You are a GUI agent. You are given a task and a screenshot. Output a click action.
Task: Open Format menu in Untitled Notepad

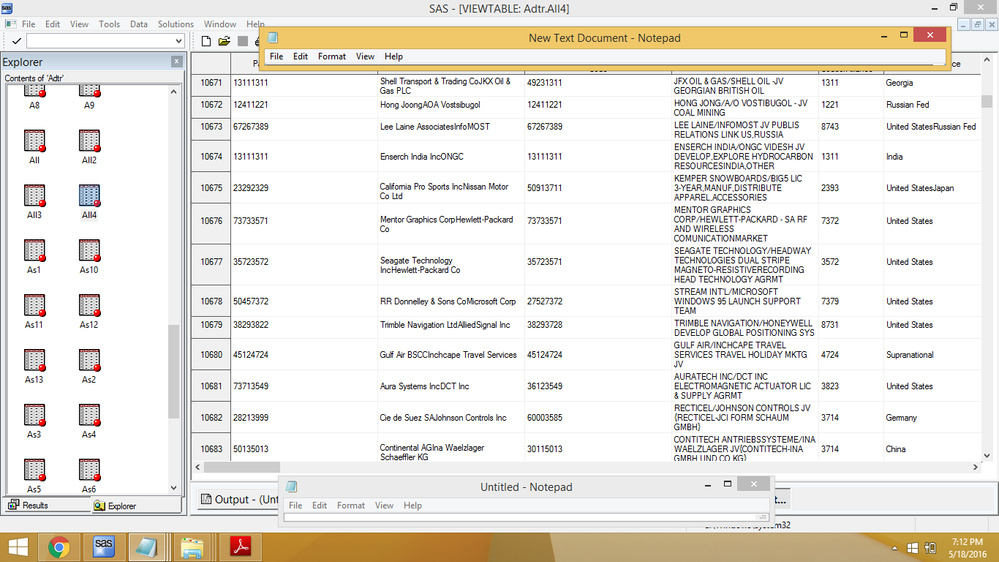coord(351,505)
